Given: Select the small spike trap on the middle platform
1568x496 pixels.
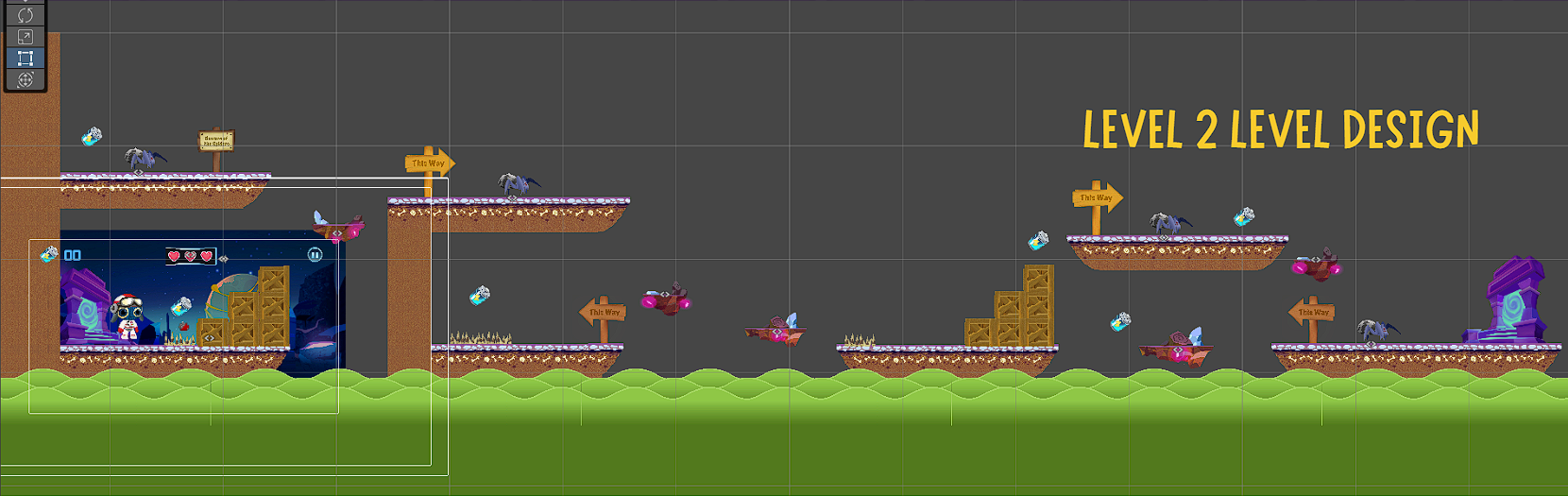Looking at the screenshot, I should pyautogui.click(x=859, y=340).
